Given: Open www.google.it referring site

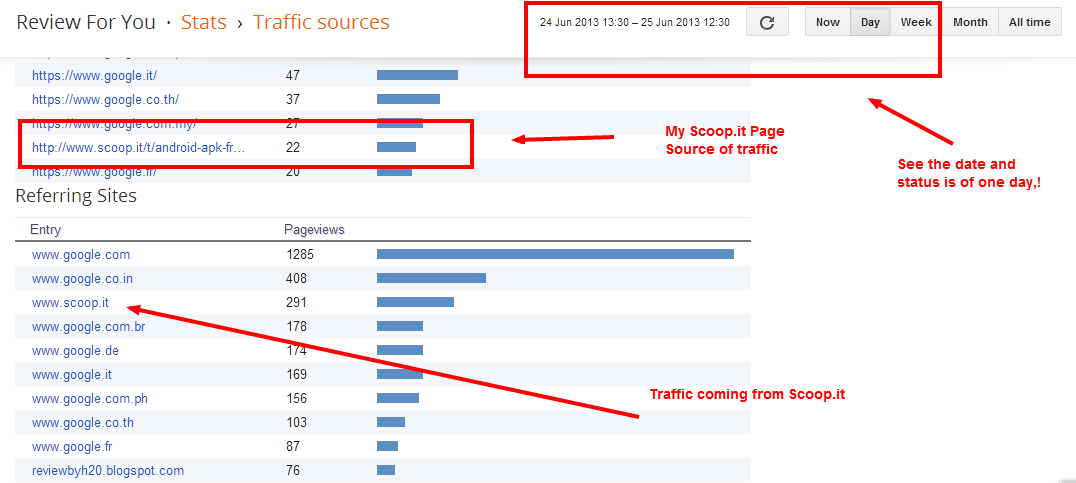Looking at the screenshot, I should pyautogui.click(x=72, y=375).
